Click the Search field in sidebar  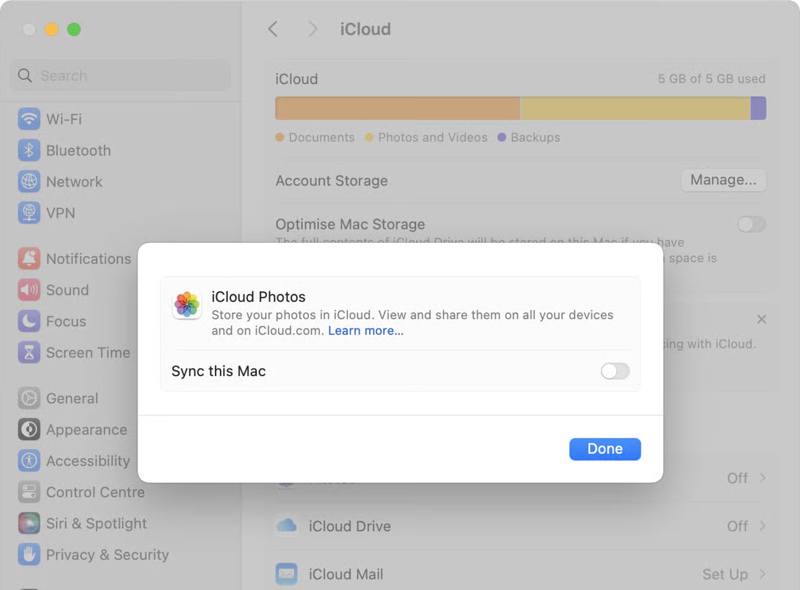click(x=120, y=76)
